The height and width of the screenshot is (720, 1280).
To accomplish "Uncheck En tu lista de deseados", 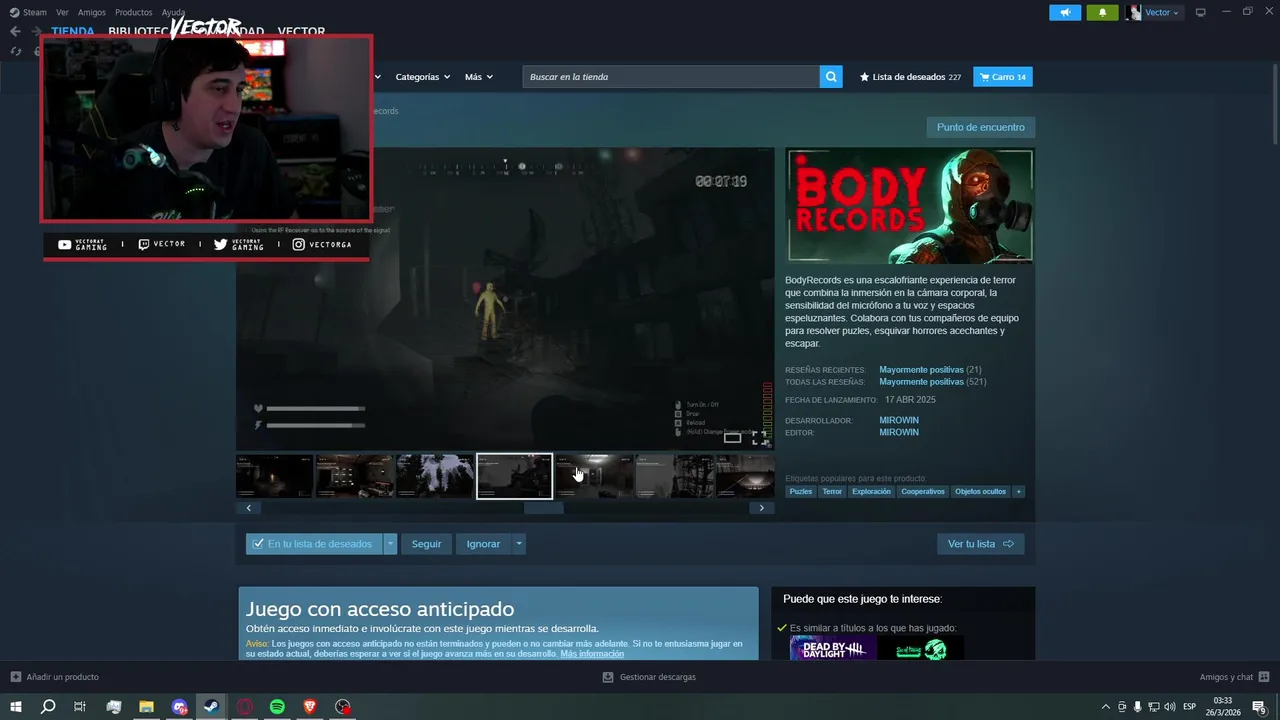I will point(314,544).
